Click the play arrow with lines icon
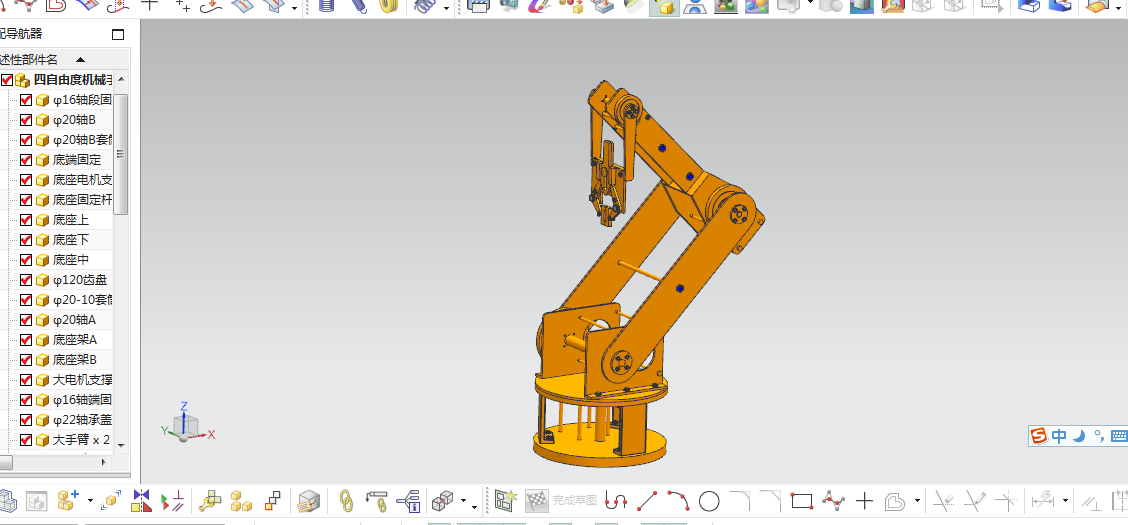 (x=173, y=501)
